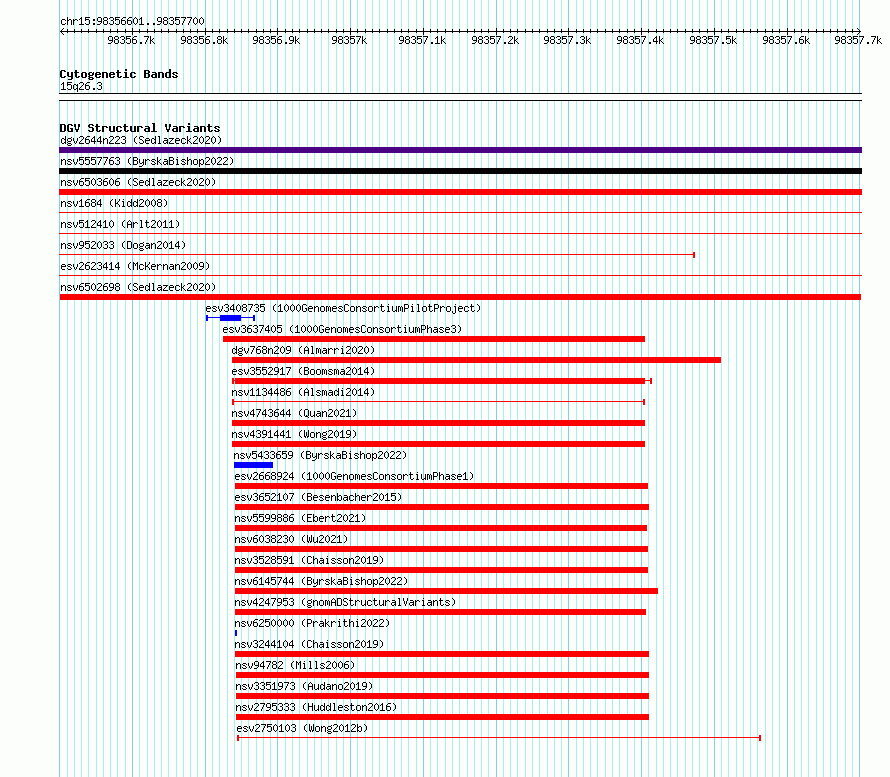Open nsv6503606 (Sedlazeck2020) variant label
890x777 pixels.
click(x=138, y=182)
